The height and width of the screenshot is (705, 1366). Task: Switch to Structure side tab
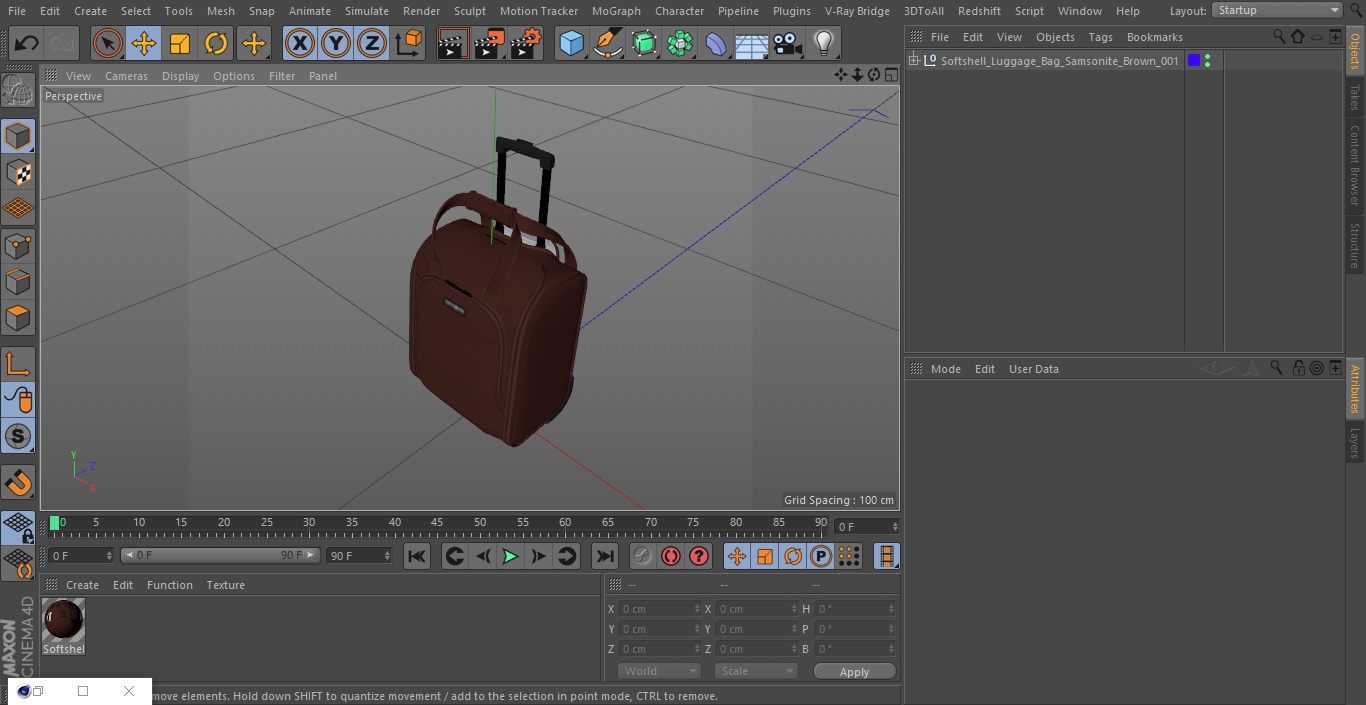click(1355, 246)
